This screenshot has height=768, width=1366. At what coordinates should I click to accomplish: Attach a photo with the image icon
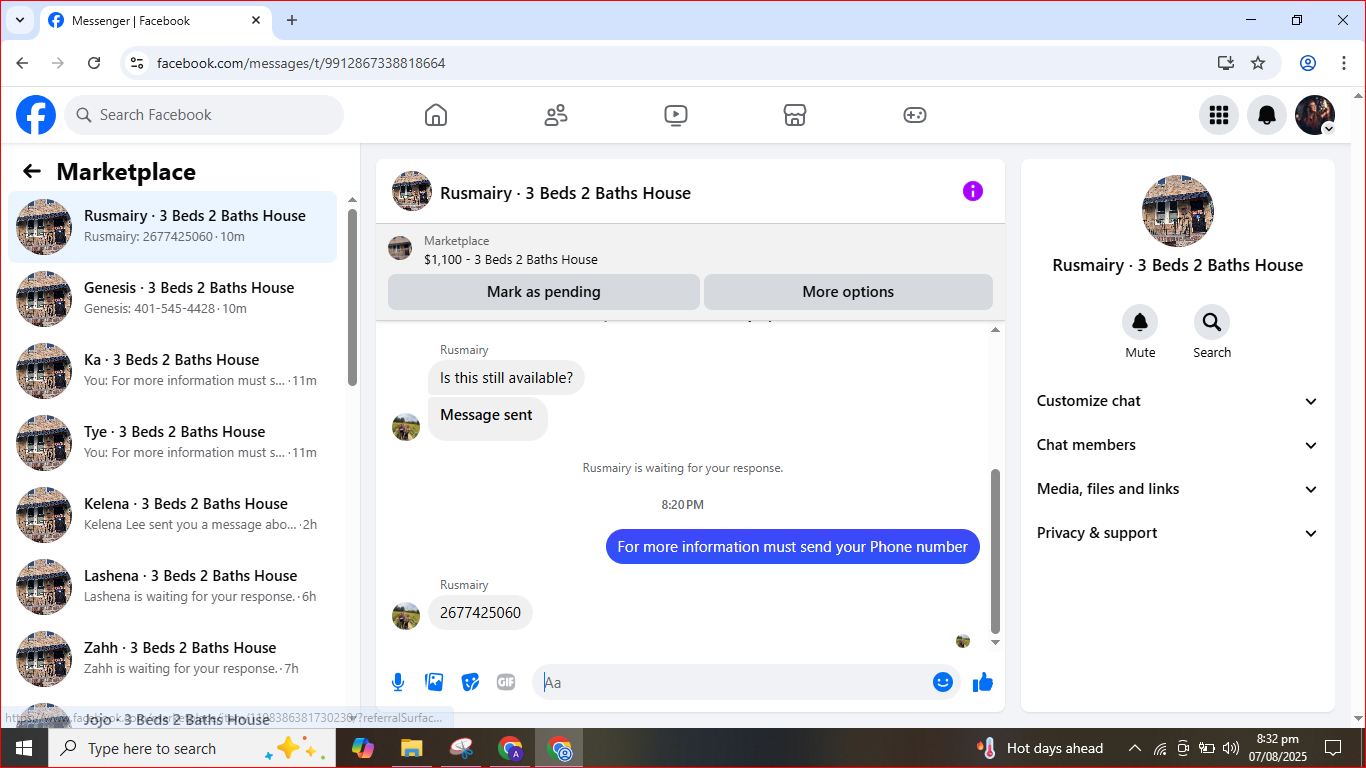[434, 682]
